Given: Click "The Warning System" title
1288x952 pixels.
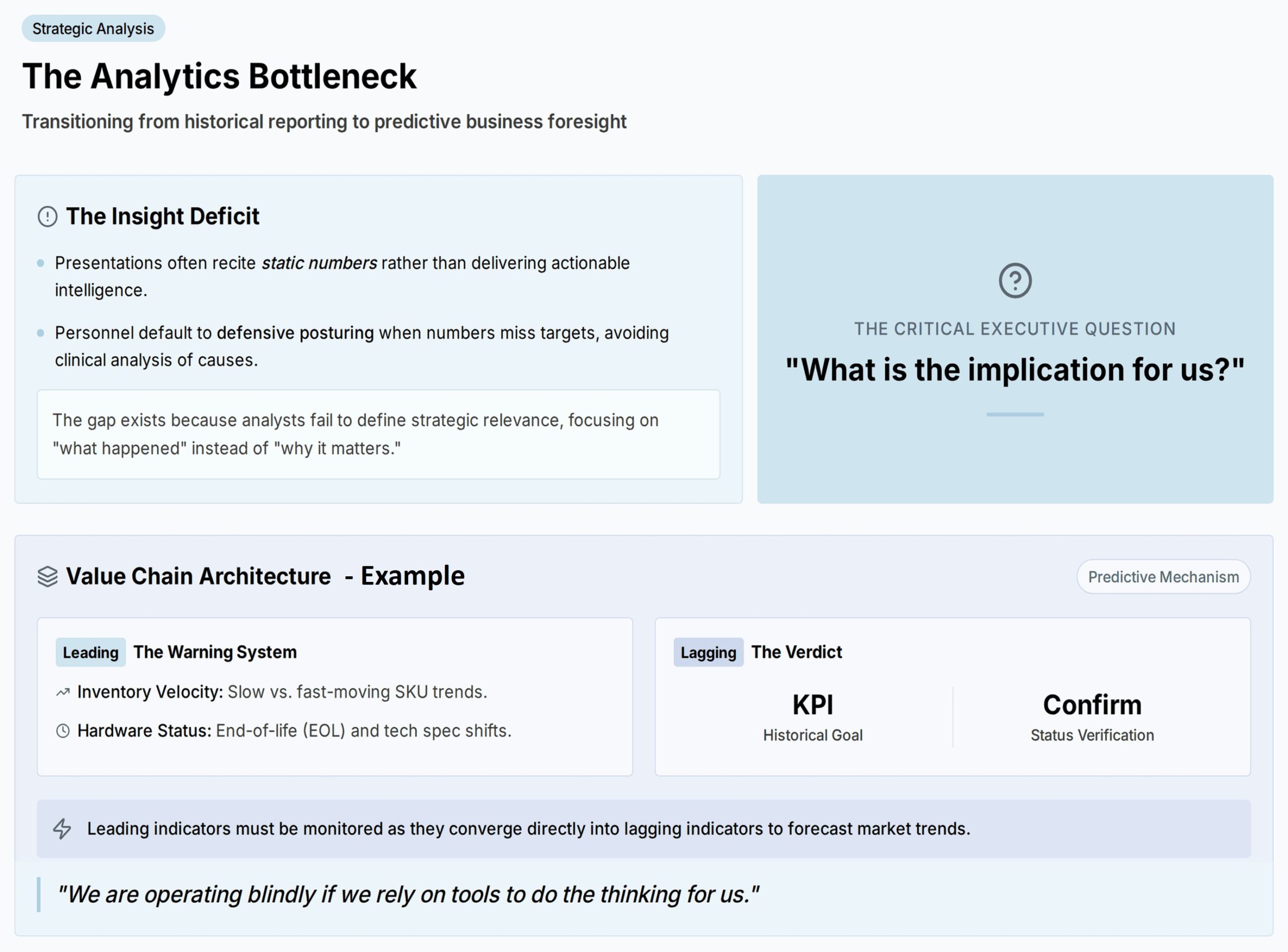Looking at the screenshot, I should 215,652.
